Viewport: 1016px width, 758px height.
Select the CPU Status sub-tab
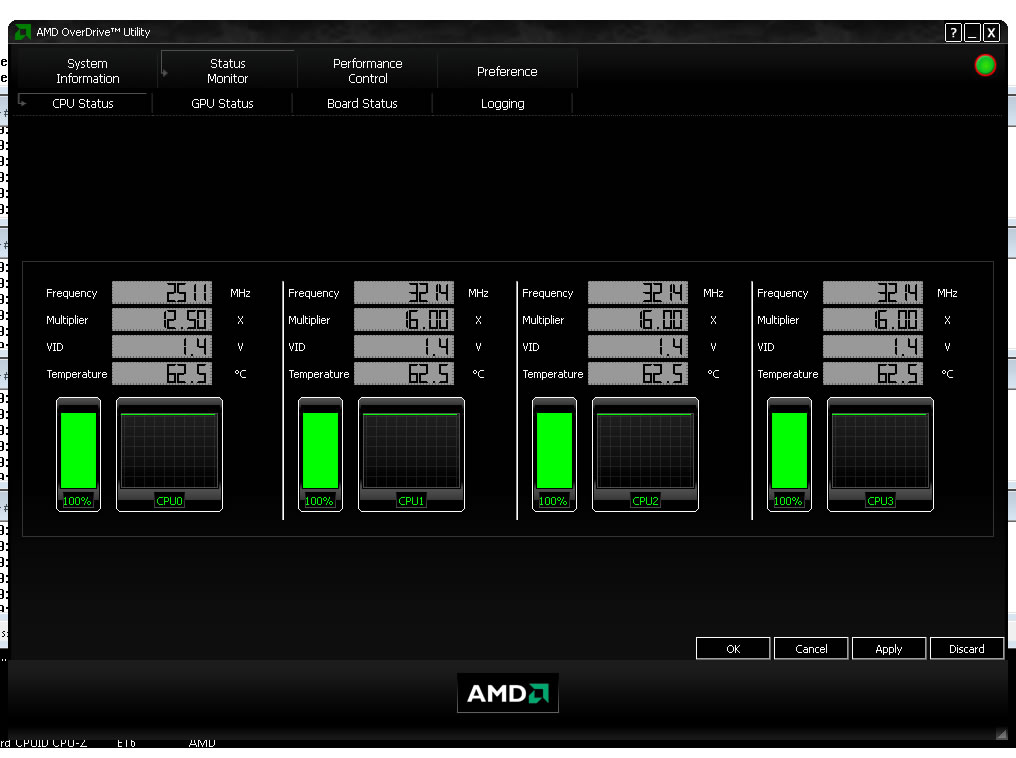point(83,104)
